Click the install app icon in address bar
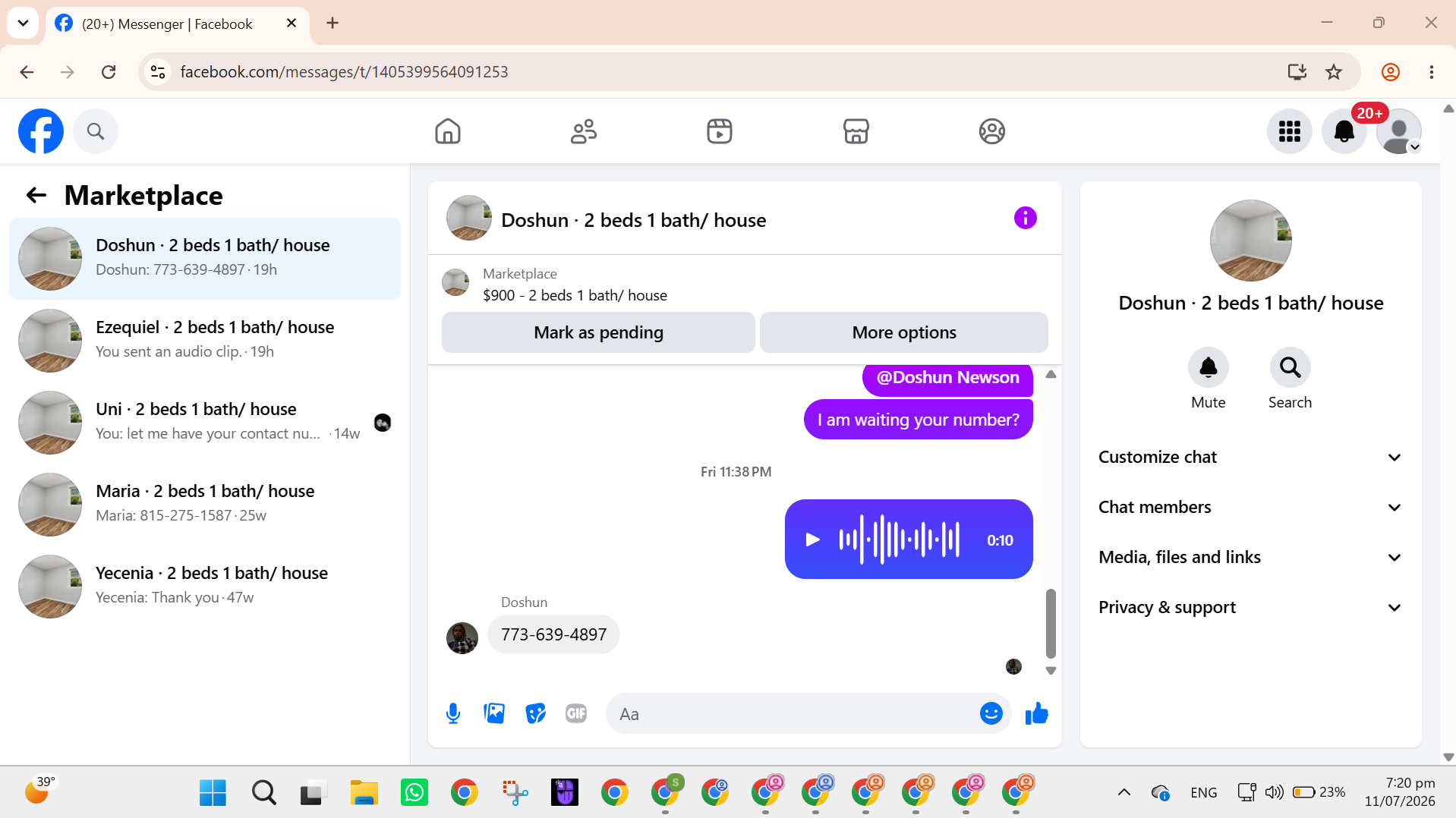 [x=1297, y=71]
